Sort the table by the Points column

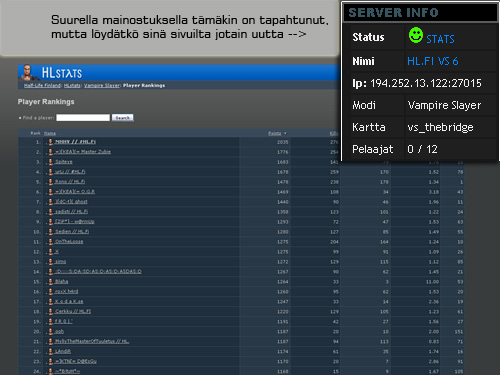pos(275,133)
